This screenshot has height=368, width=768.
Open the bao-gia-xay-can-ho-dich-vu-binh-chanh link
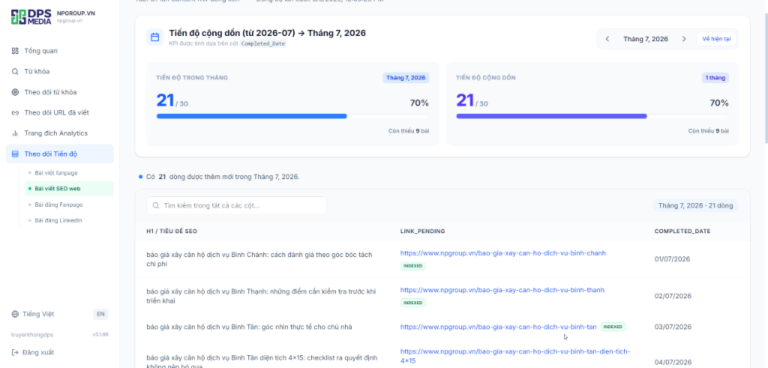tap(503, 253)
